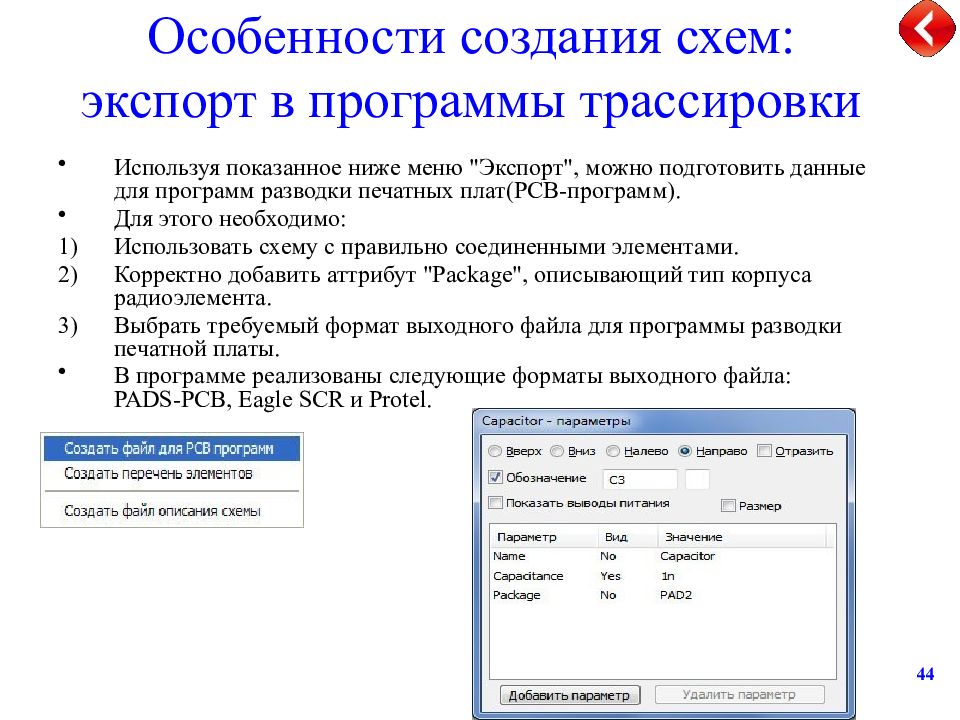Toggle the 'Обозначение' checkbox

tap(495, 477)
